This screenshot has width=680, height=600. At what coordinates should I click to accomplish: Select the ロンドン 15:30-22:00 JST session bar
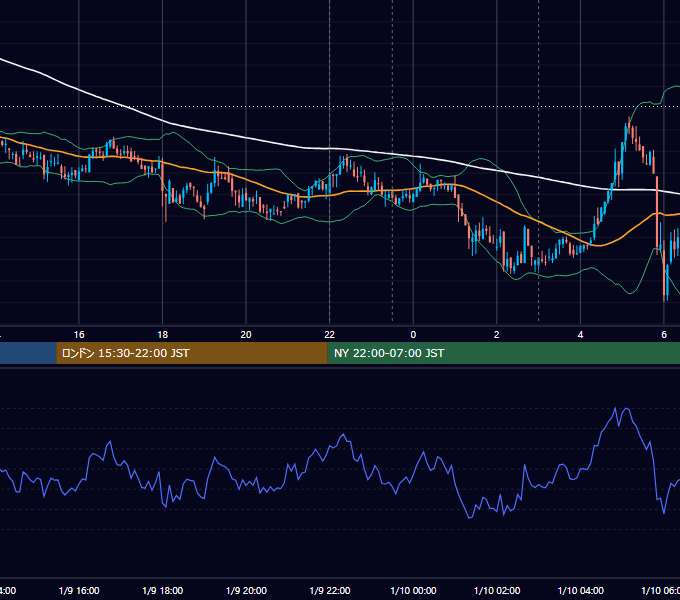point(192,353)
